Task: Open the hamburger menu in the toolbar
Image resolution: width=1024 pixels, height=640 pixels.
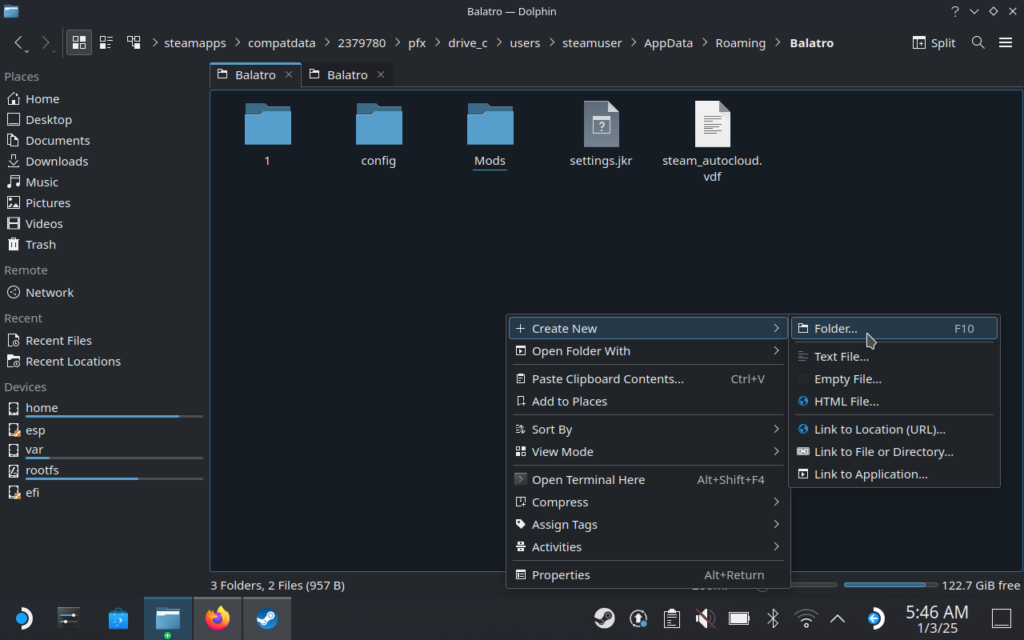Action: [x=1005, y=43]
